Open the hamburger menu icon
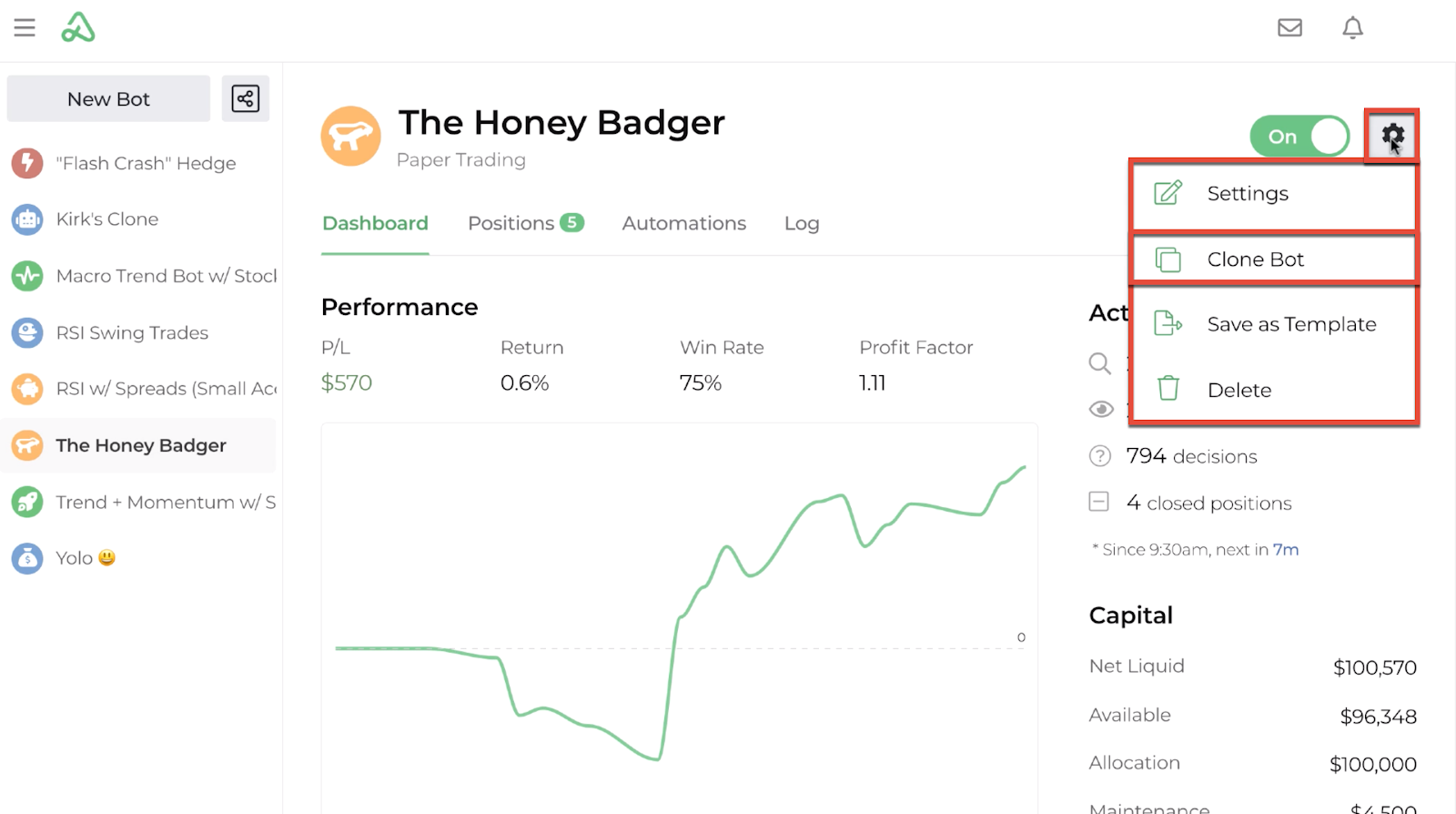Image resolution: width=1456 pixels, height=814 pixels. (x=25, y=28)
